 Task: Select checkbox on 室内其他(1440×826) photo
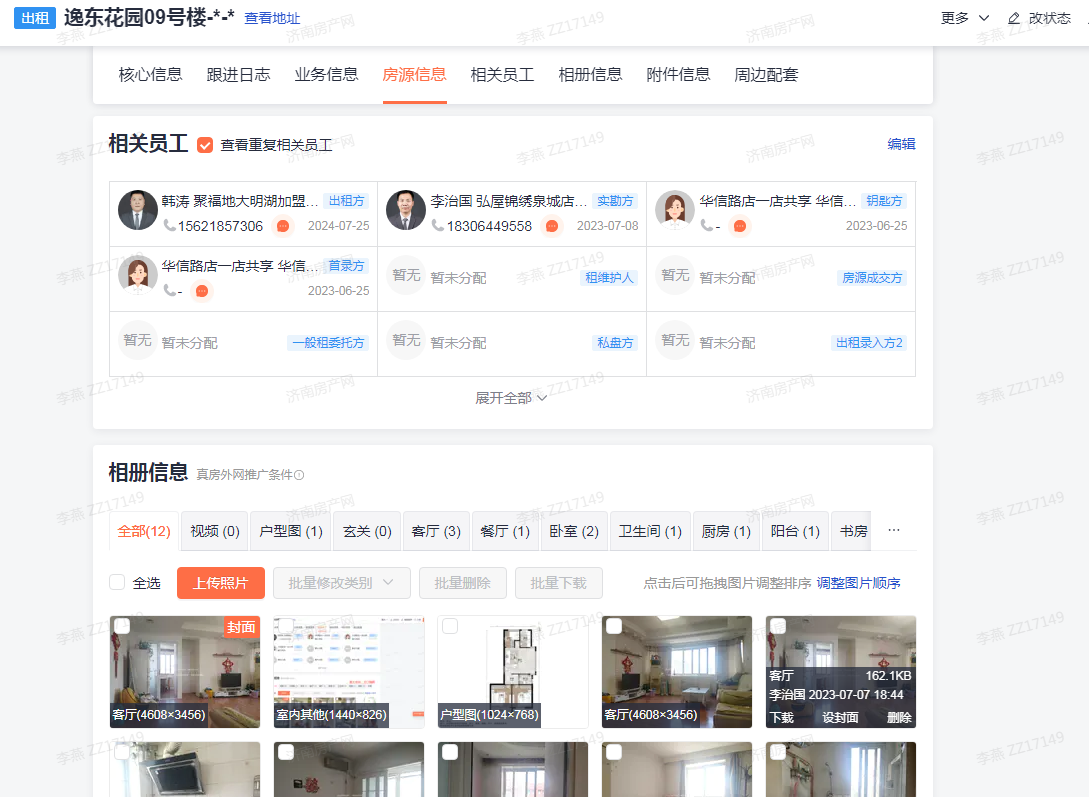[286, 626]
